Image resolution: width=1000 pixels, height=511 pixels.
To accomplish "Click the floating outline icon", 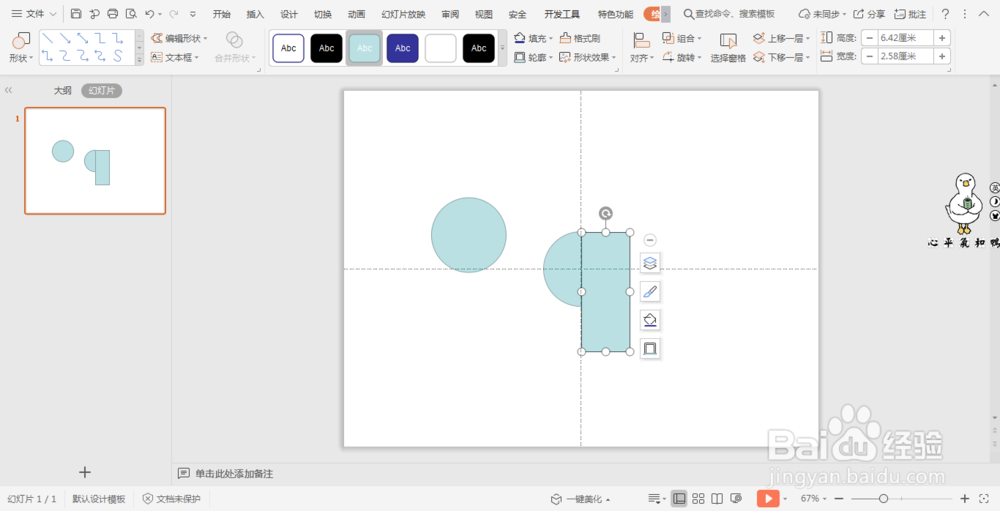I will pyautogui.click(x=650, y=348).
